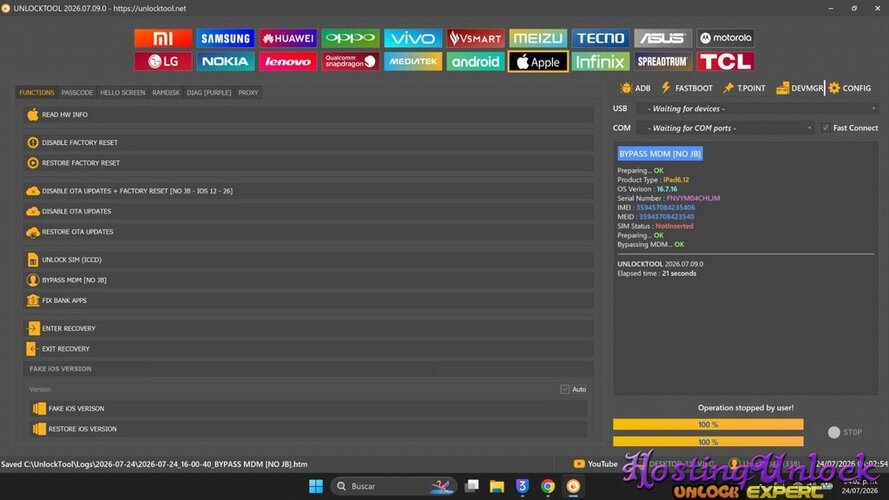Click the Buscar taskbar search box
The image size is (889, 500).
pyautogui.click(x=393, y=486)
